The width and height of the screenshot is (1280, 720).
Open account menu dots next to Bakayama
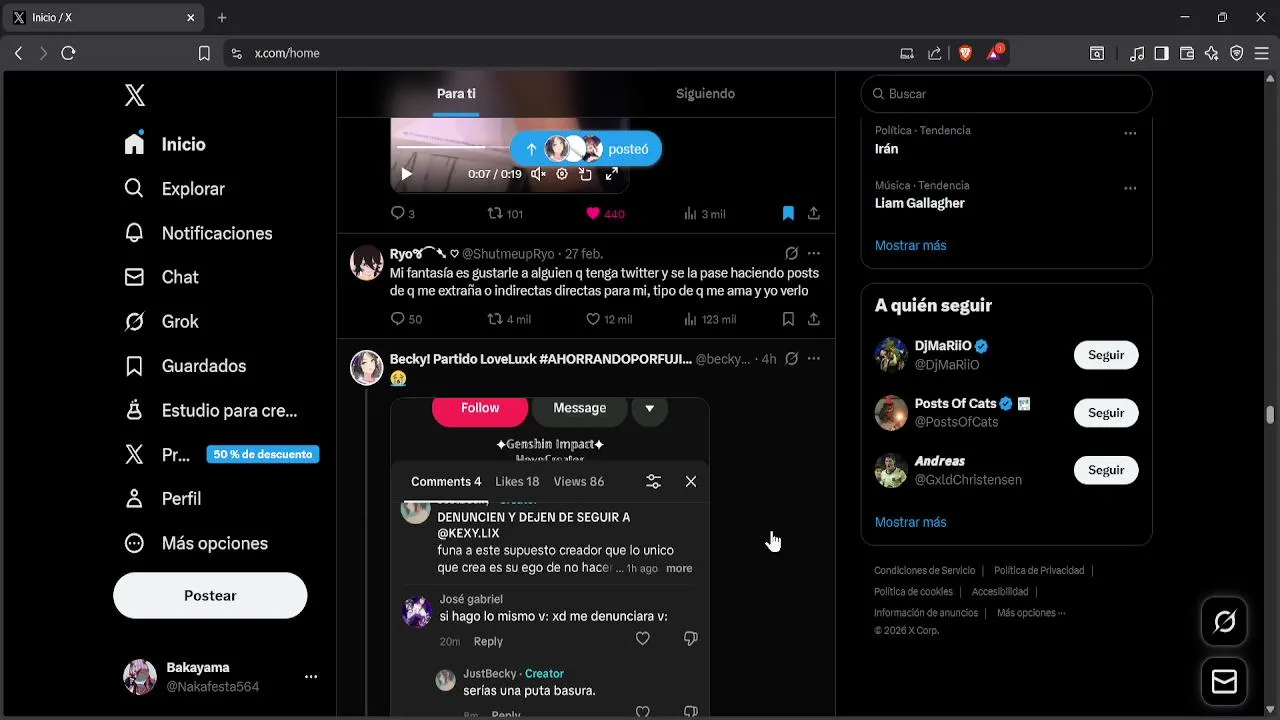[x=311, y=677]
